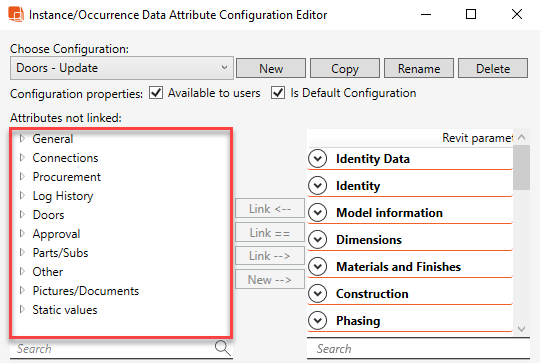Click the Revit parameters vertical scrollbar thumb
Screen dimensions: 540x363
point(521,167)
